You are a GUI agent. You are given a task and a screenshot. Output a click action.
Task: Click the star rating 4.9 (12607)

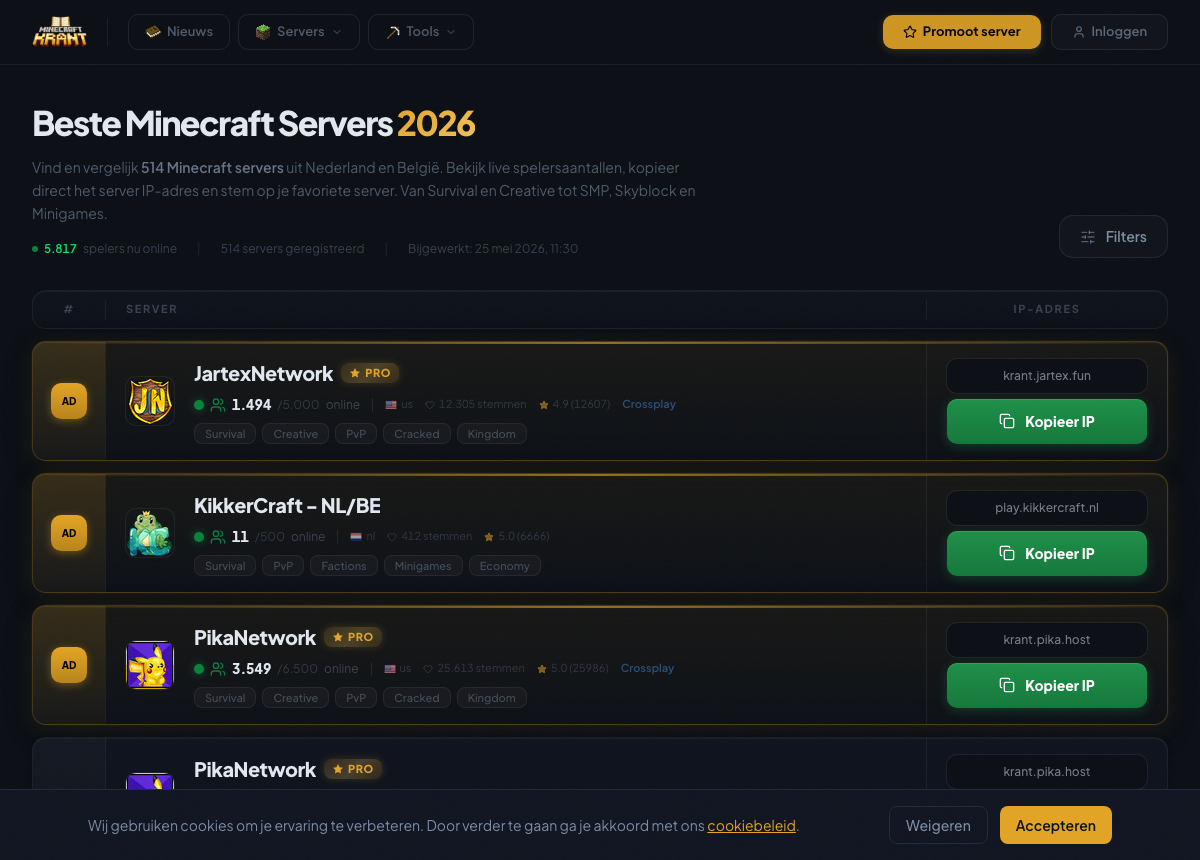(574, 405)
